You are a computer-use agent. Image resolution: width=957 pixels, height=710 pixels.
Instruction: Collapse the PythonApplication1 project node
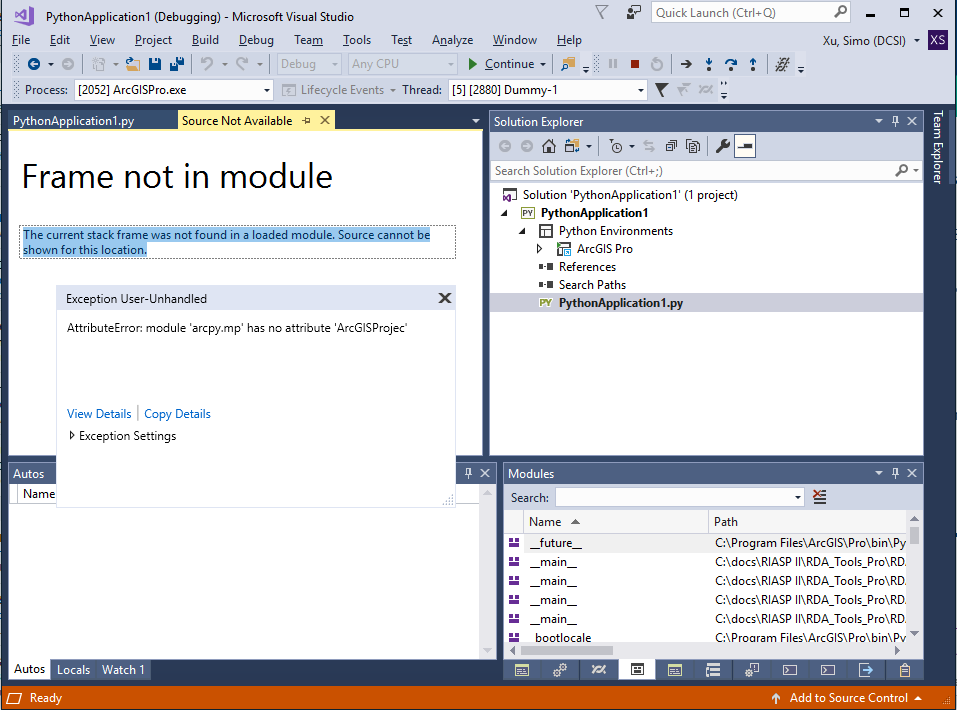pos(504,213)
